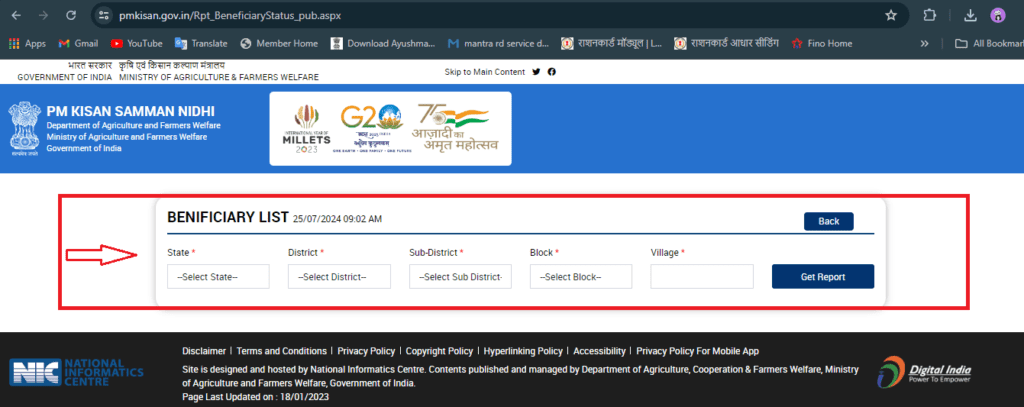Open the Translate bookmark
Viewport: 1024px width, 407px height.
[201, 43]
